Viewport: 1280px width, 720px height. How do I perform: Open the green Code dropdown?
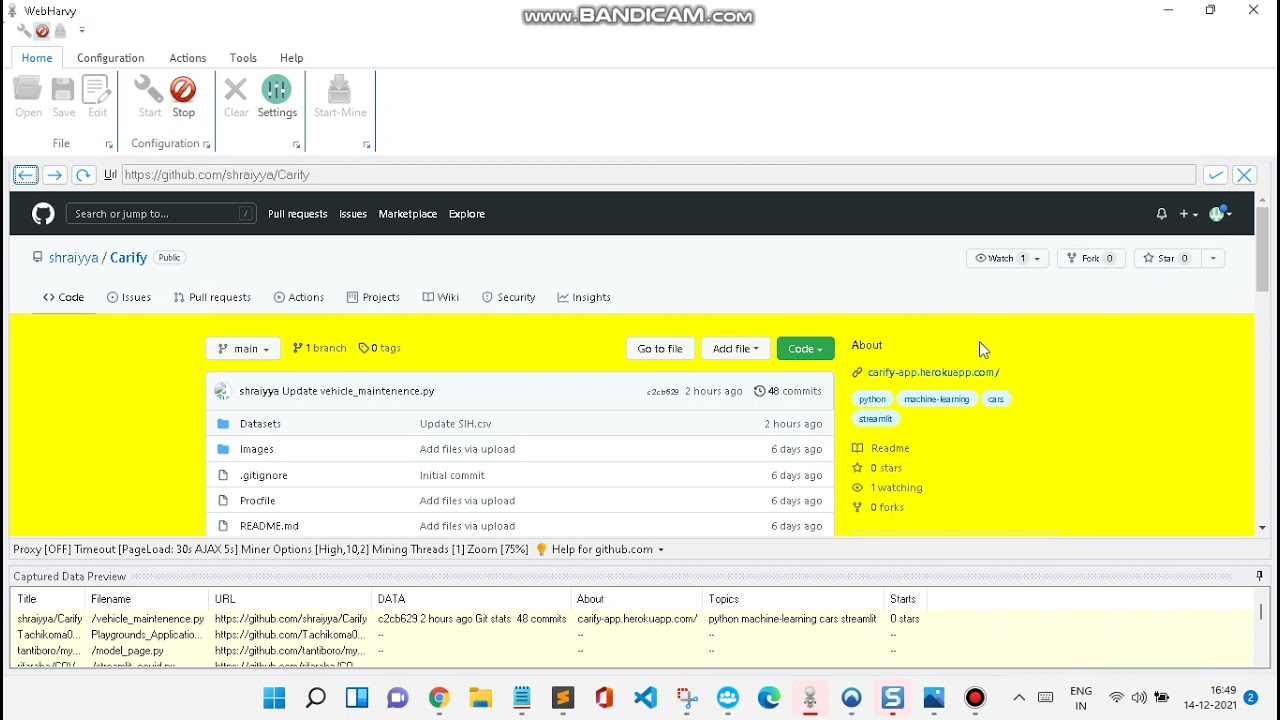pos(805,349)
